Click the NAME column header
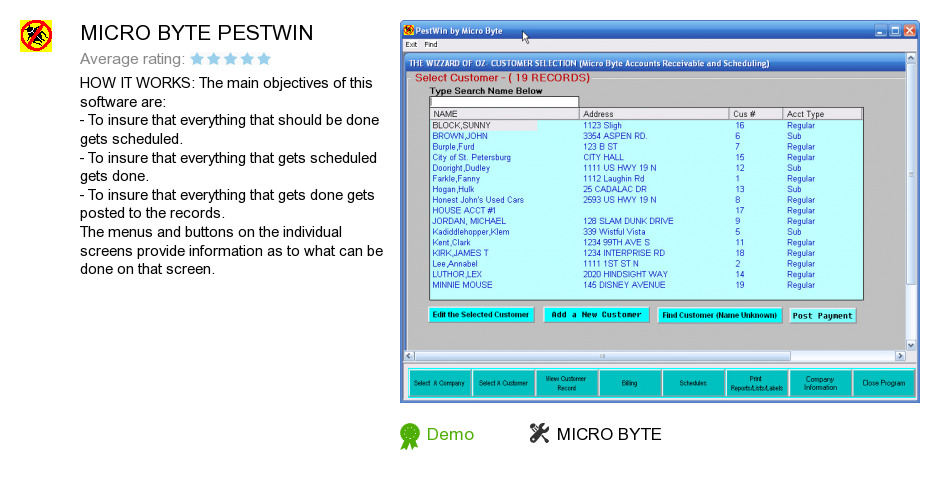Screen dimensions: 940x480 [x=504, y=114]
